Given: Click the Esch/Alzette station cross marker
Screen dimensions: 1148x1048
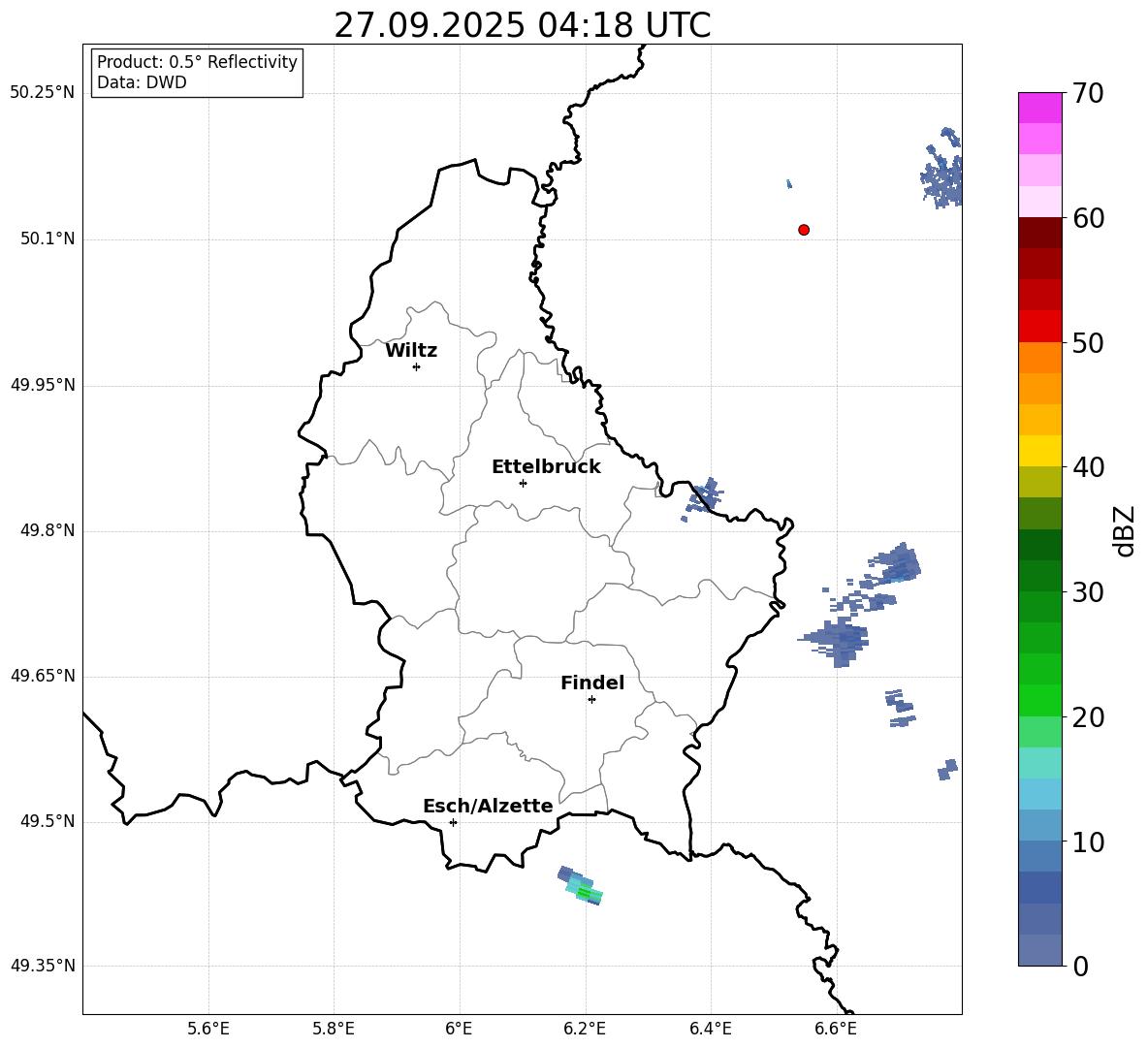Looking at the screenshot, I should click(453, 822).
